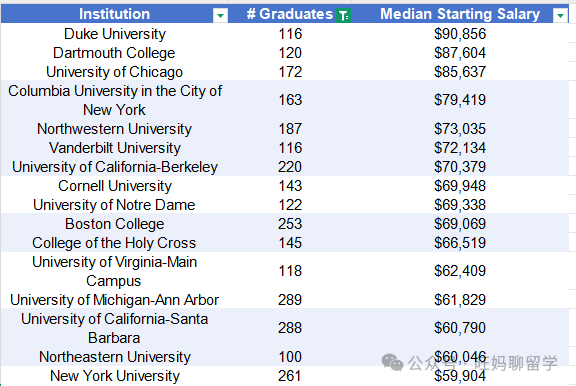Click the New York University cell
This screenshot has width=576, height=386.
[115, 376]
